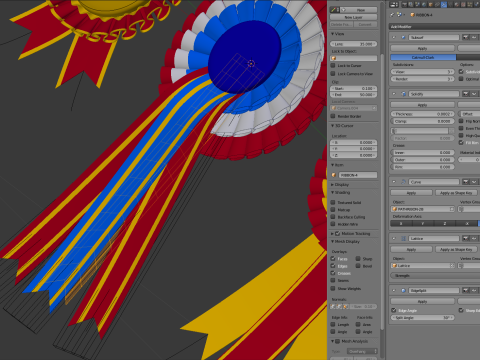The width and height of the screenshot is (480, 360).
Task: Collapse the Subsurf modifier panel arrow
Action: (394, 37)
